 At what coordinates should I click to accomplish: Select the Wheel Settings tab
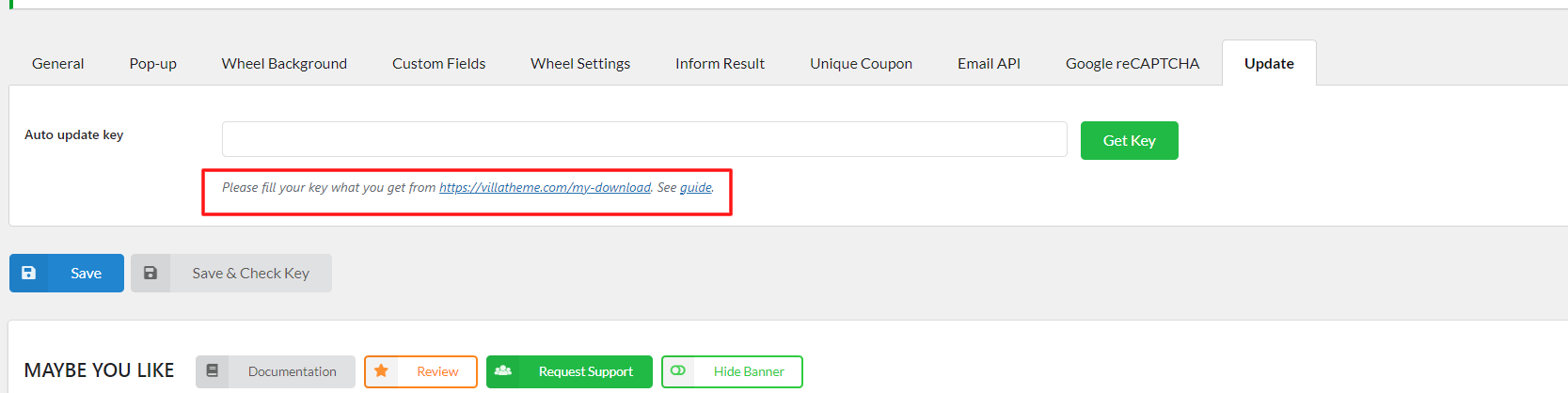coord(580,63)
